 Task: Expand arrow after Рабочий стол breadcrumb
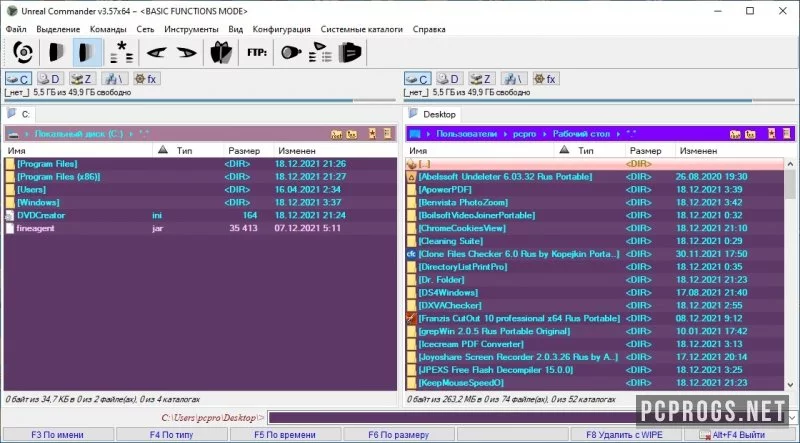(x=618, y=134)
